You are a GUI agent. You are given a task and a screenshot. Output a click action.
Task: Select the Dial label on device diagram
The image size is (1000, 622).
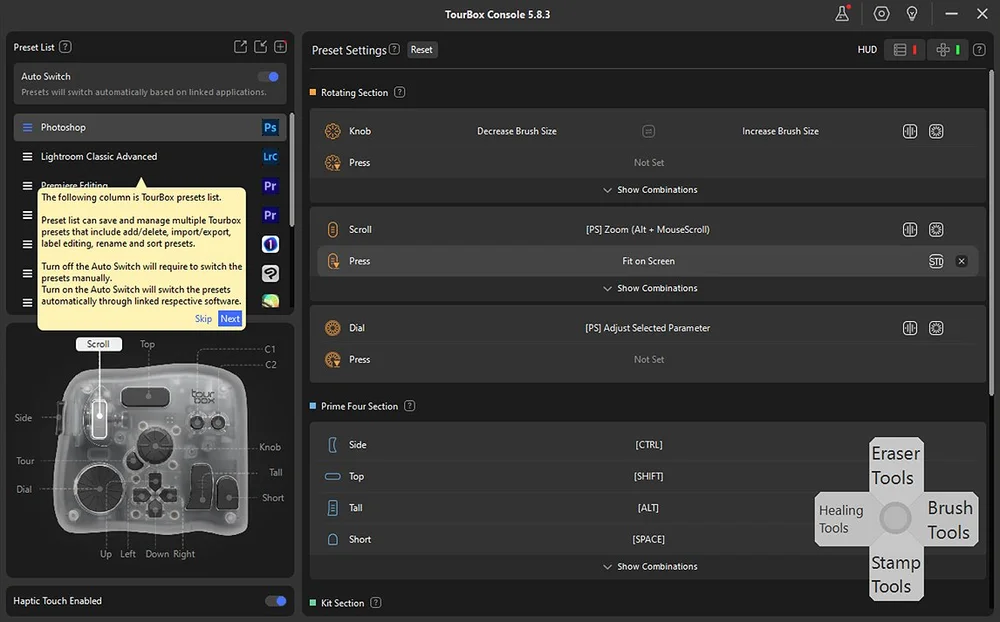[24, 489]
